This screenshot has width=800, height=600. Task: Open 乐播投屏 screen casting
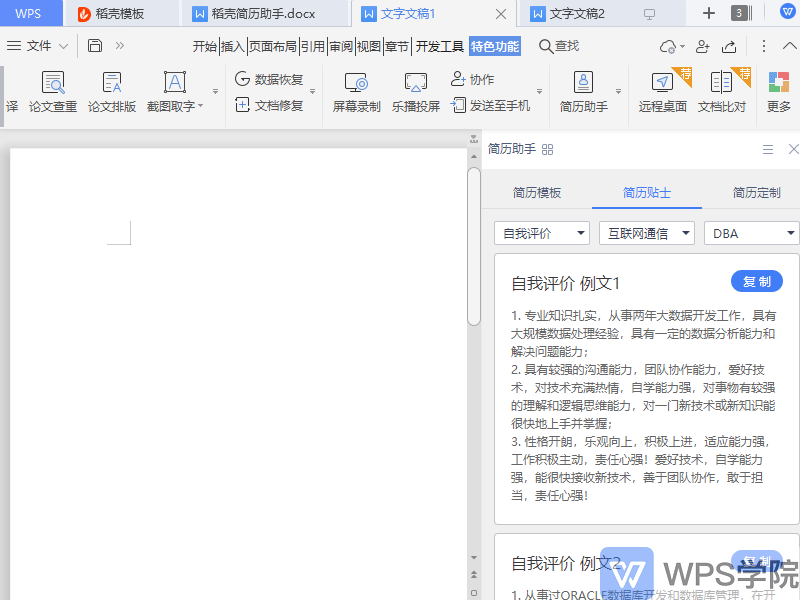tap(416, 92)
